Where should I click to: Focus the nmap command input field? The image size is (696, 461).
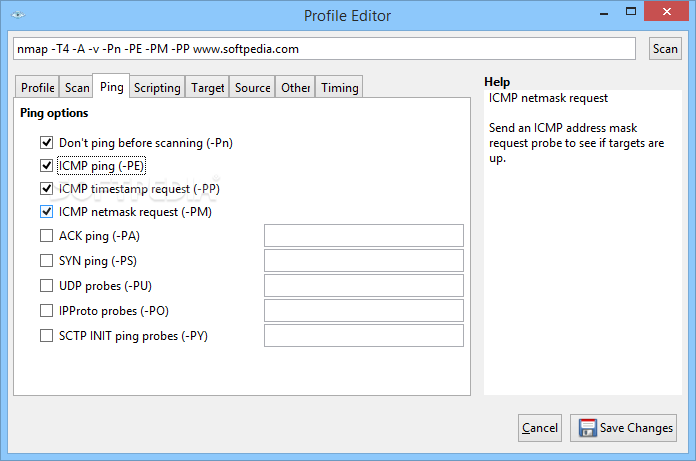324,49
